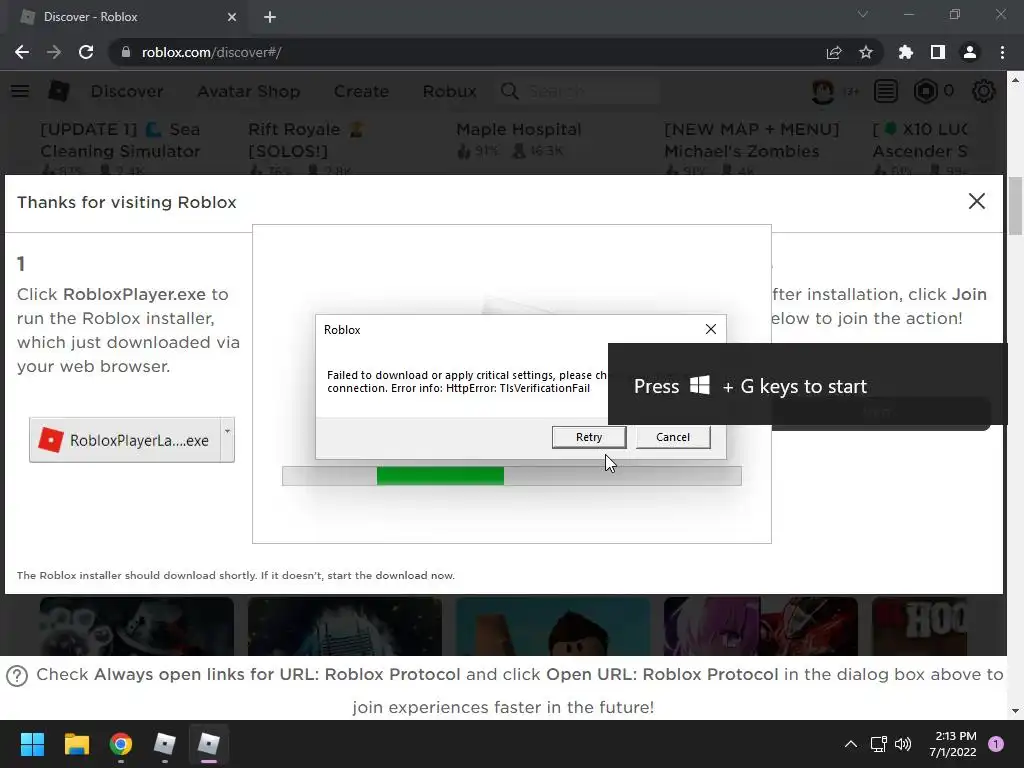Click the page scrollbar up arrow
1024x768 pixels.
1015,80
